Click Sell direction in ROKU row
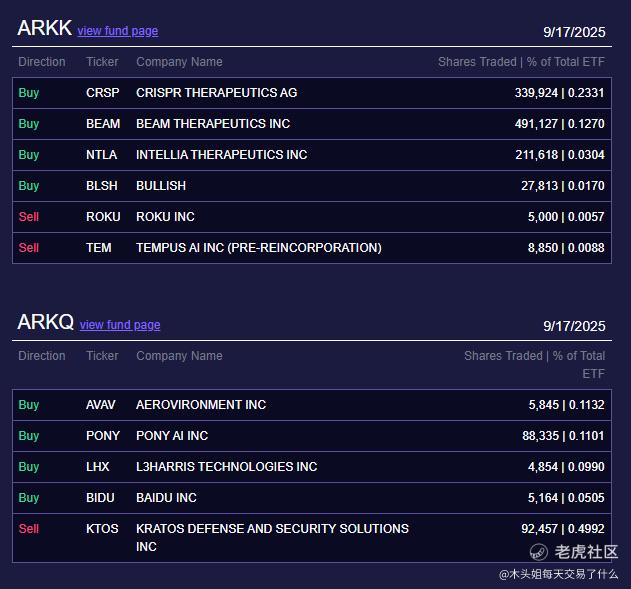Viewport: 631px width, 589px height. coord(29,217)
